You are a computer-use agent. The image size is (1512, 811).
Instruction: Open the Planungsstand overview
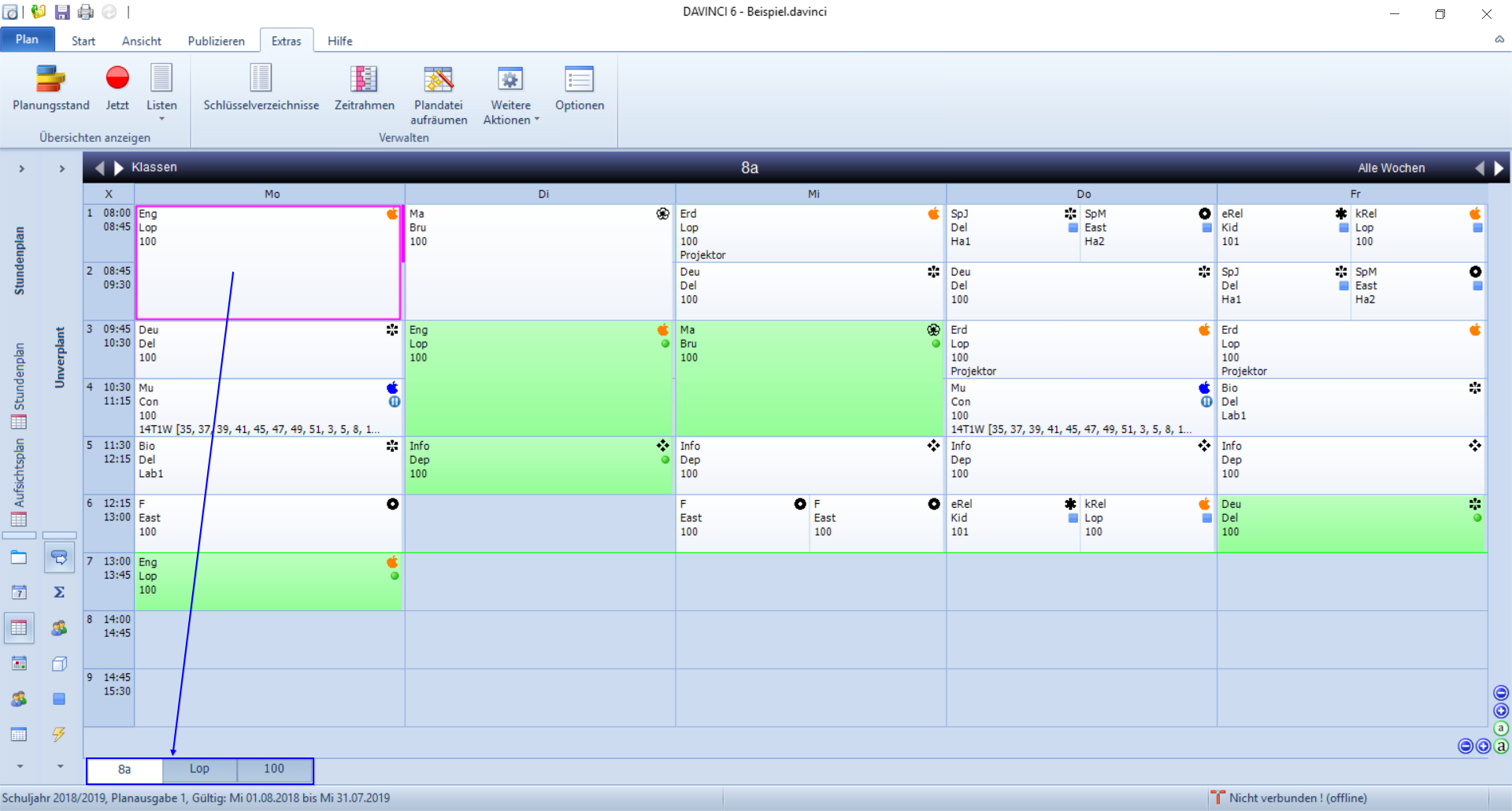click(x=50, y=88)
